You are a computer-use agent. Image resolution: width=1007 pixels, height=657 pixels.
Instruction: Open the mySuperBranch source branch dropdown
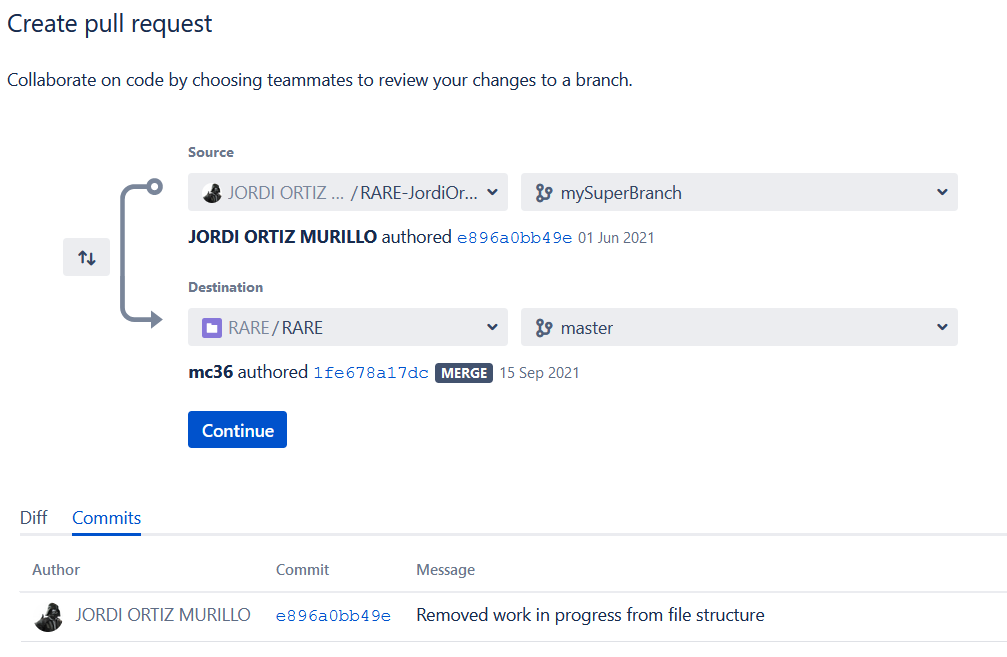point(739,193)
